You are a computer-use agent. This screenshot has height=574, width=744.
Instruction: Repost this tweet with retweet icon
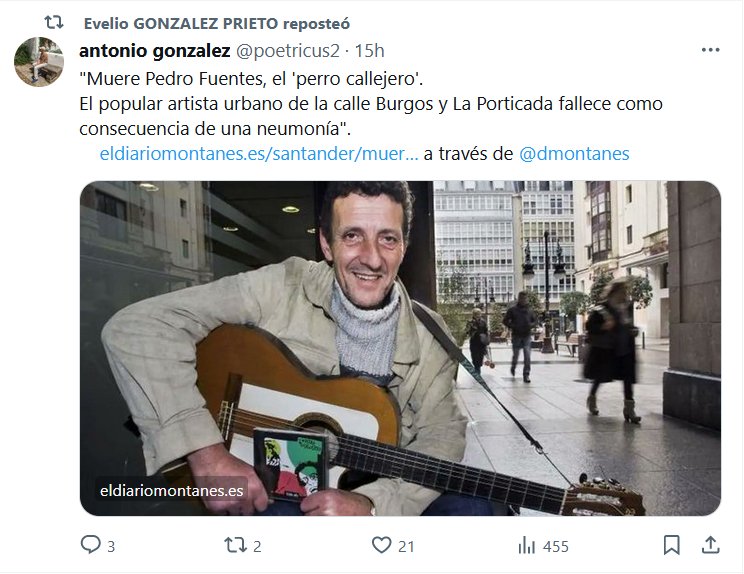click(235, 545)
